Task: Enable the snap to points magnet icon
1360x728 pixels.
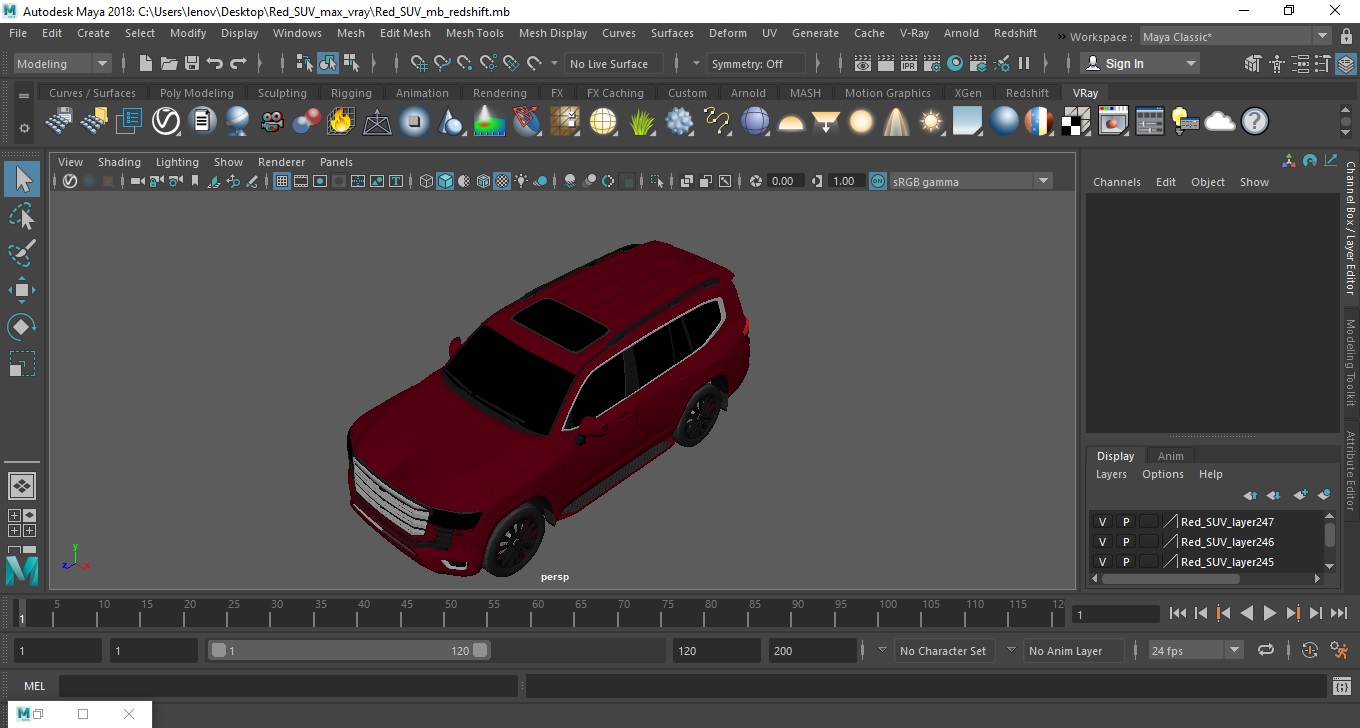Action: click(x=465, y=63)
